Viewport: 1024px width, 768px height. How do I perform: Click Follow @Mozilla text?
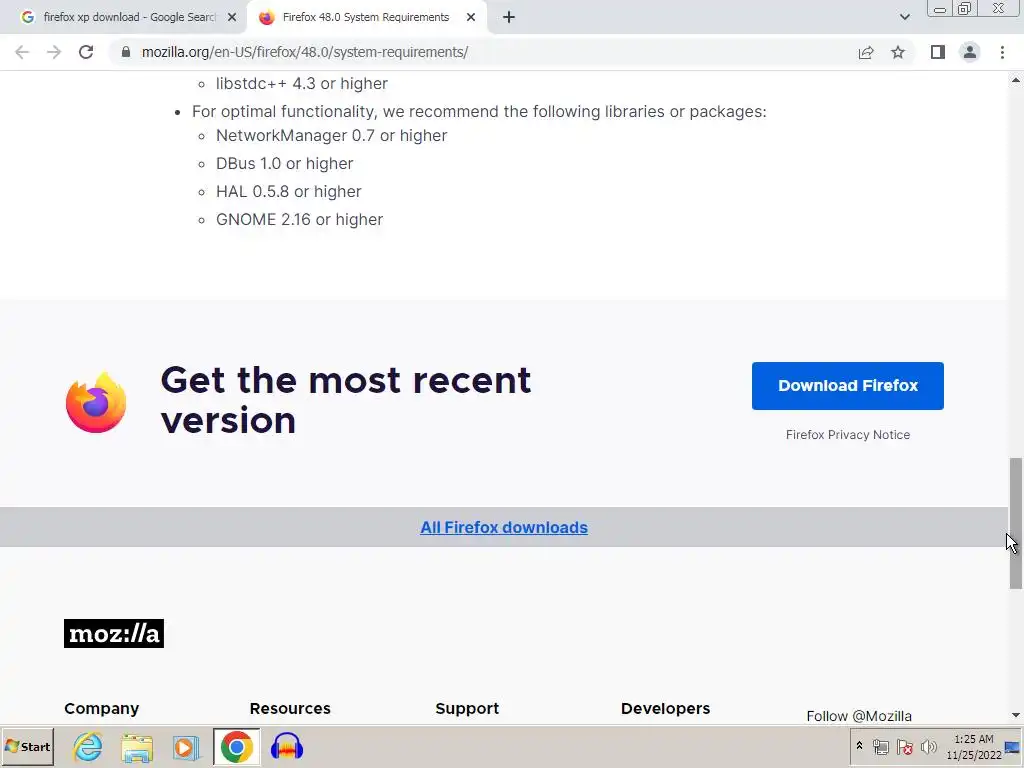(x=859, y=716)
